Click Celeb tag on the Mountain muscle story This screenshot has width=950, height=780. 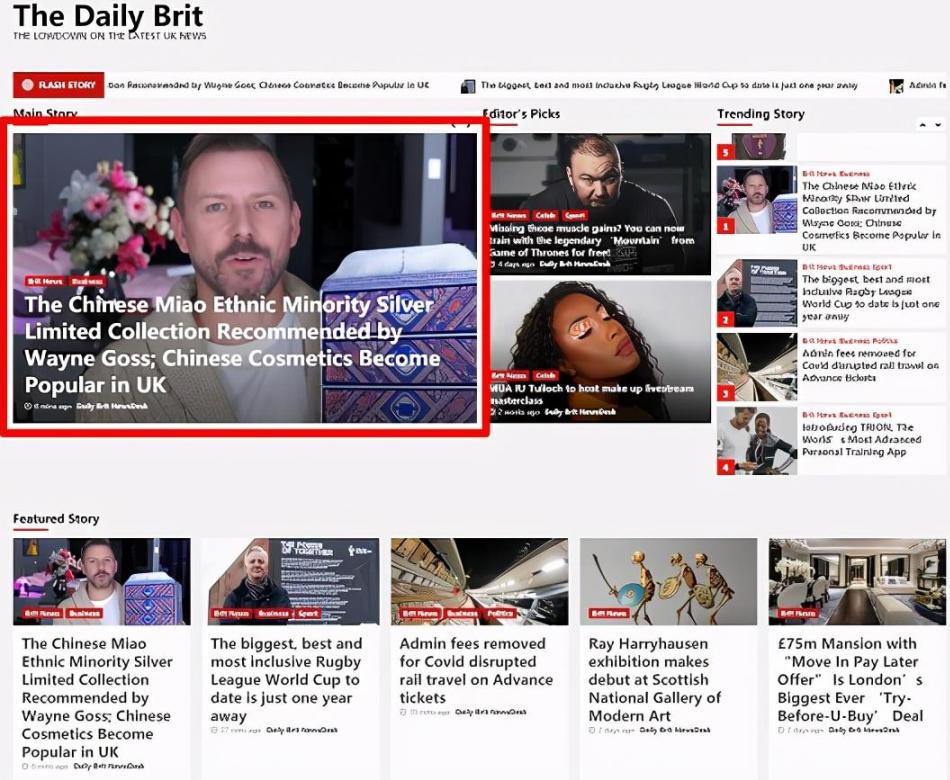coord(545,215)
